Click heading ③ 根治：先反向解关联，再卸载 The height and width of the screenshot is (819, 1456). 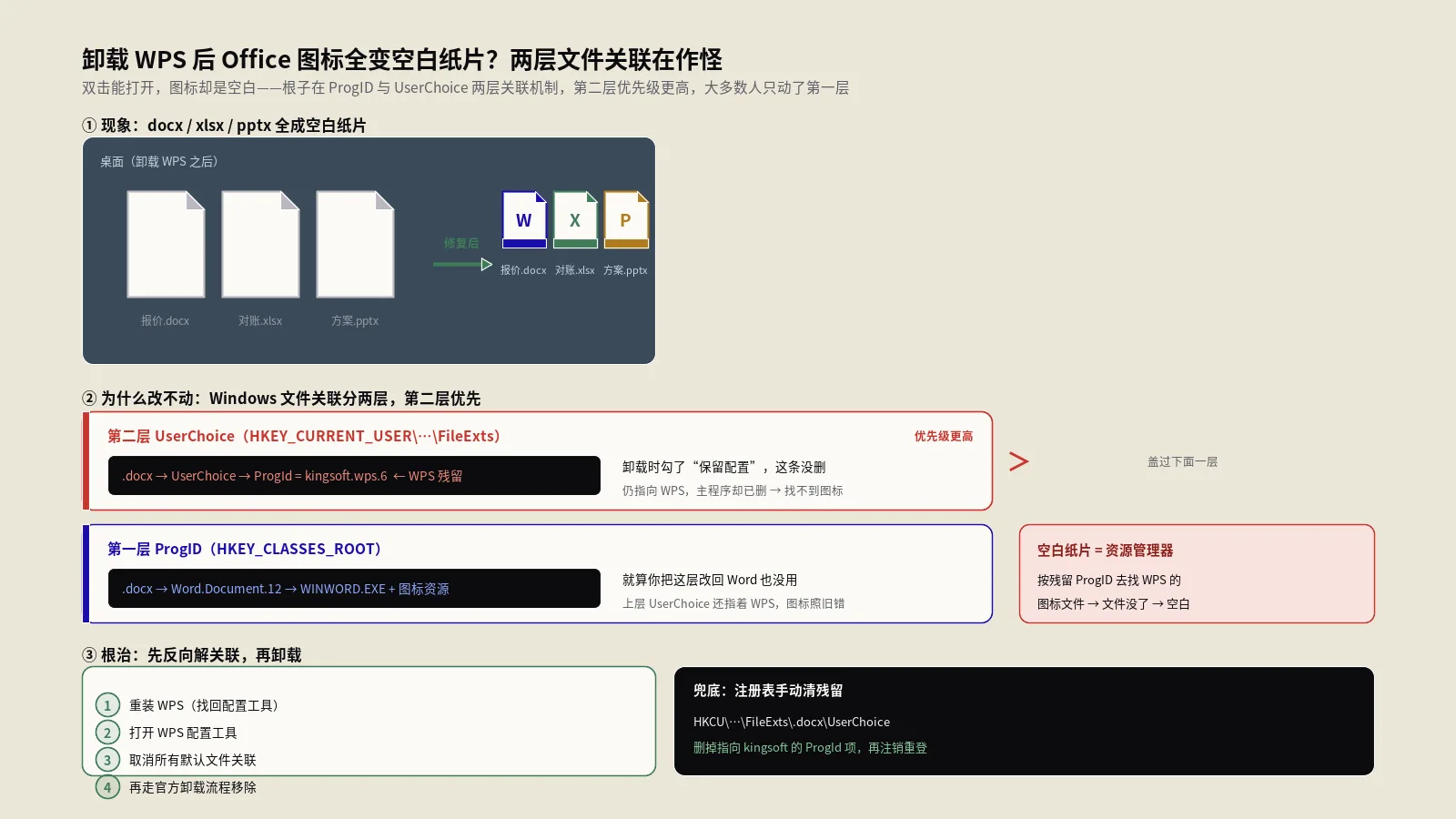pyautogui.click(x=192, y=655)
